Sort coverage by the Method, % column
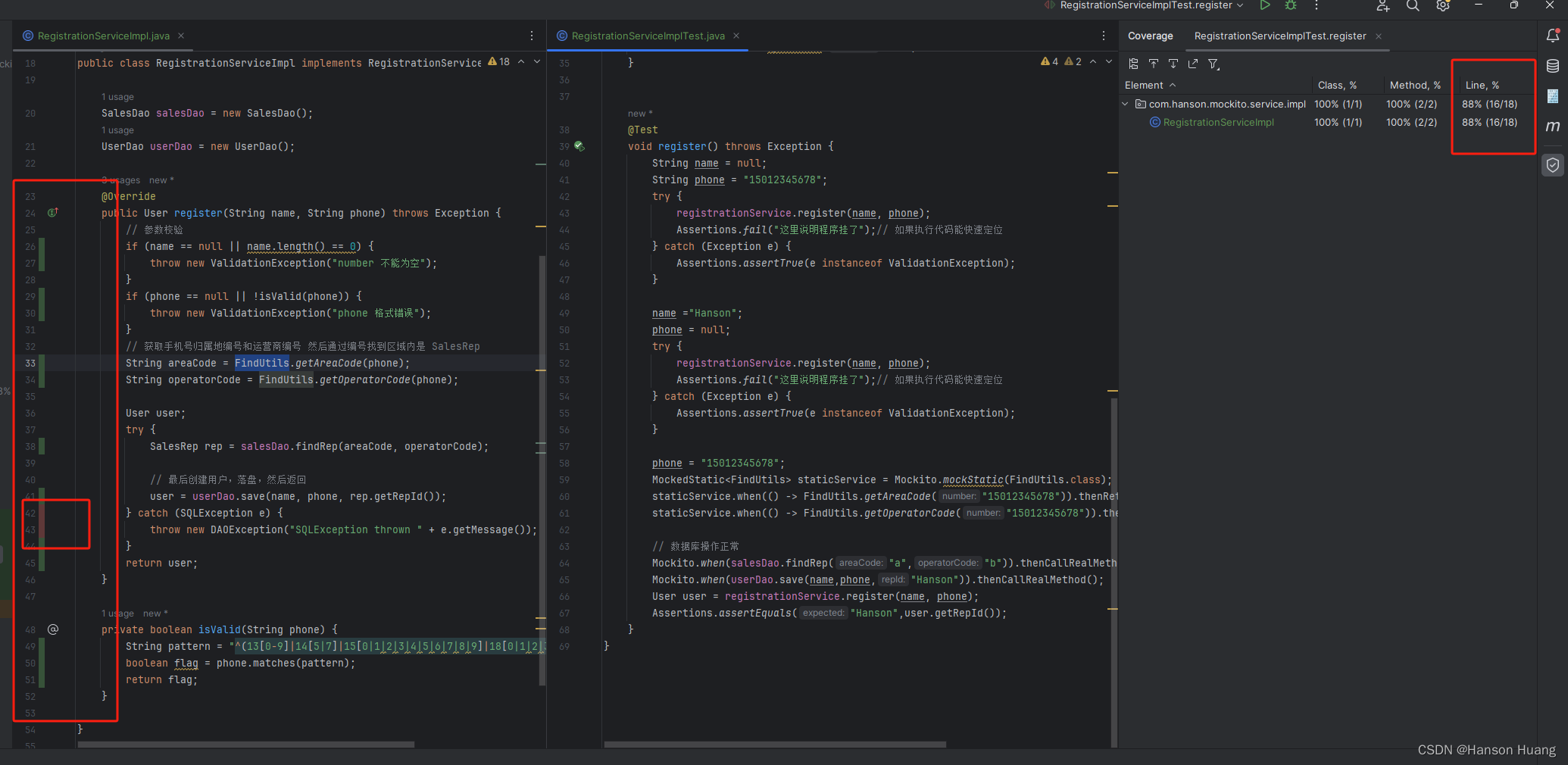Screen dimensions: 1568x765 1415,86
